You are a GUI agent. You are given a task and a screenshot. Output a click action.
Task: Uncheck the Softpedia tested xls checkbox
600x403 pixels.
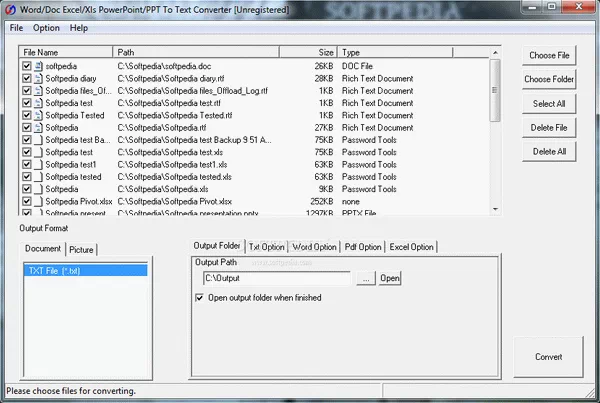[x=26, y=177]
